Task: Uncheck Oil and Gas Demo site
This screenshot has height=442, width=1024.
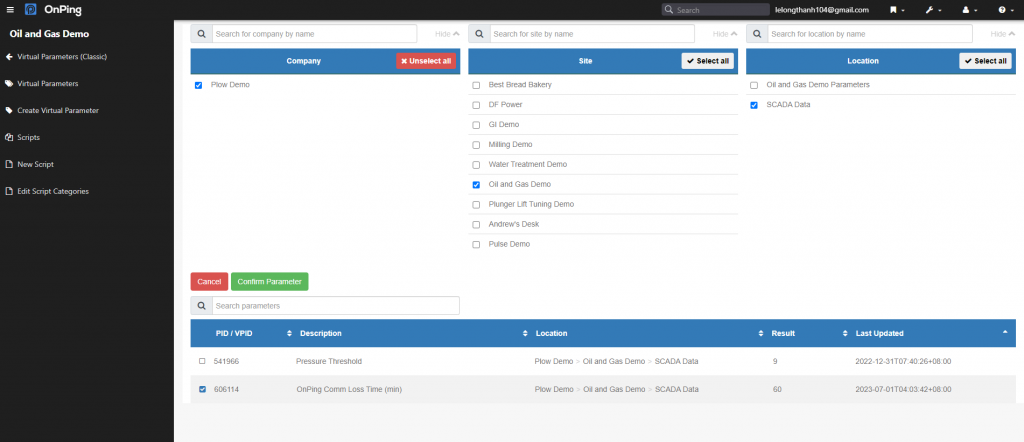Action: click(x=476, y=185)
